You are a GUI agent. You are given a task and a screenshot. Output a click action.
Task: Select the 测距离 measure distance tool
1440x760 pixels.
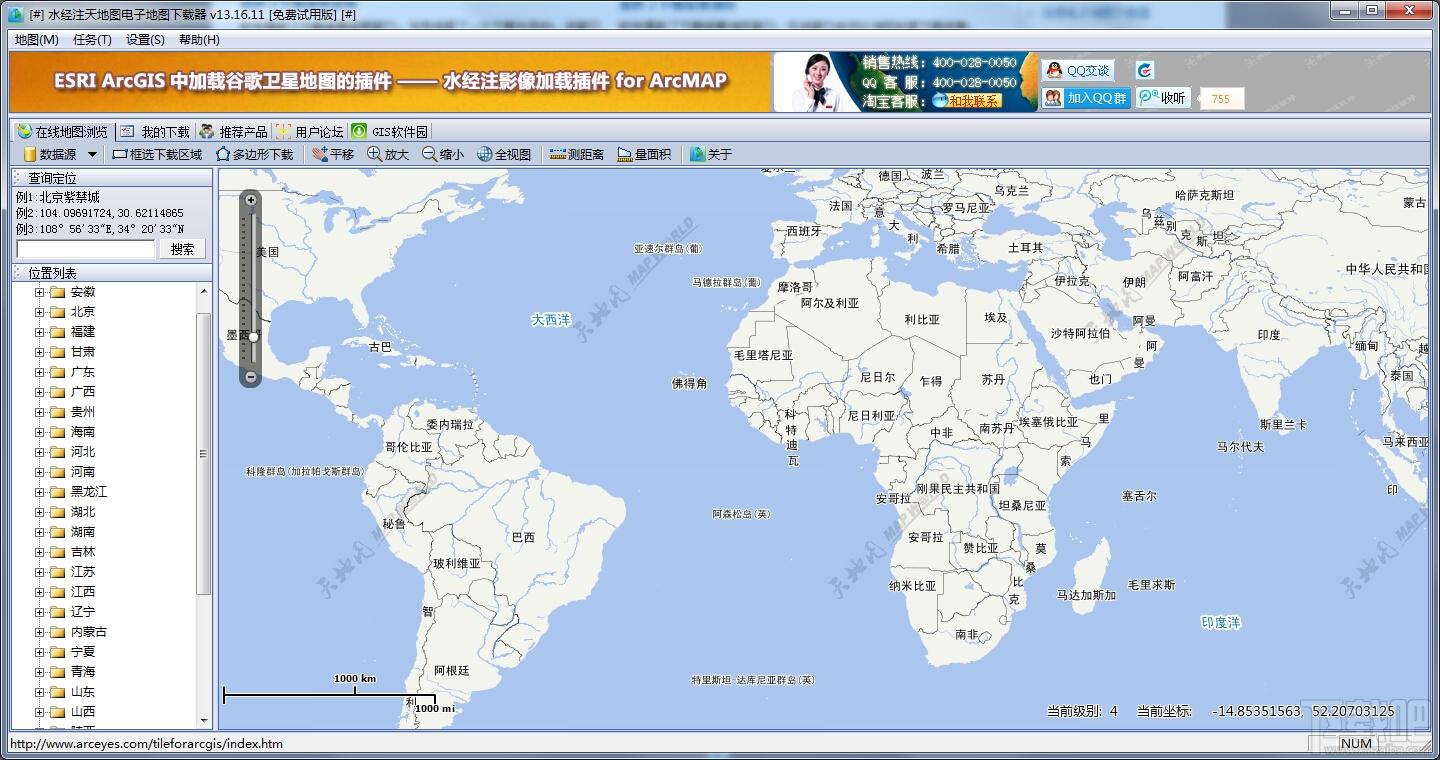pyautogui.click(x=576, y=154)
